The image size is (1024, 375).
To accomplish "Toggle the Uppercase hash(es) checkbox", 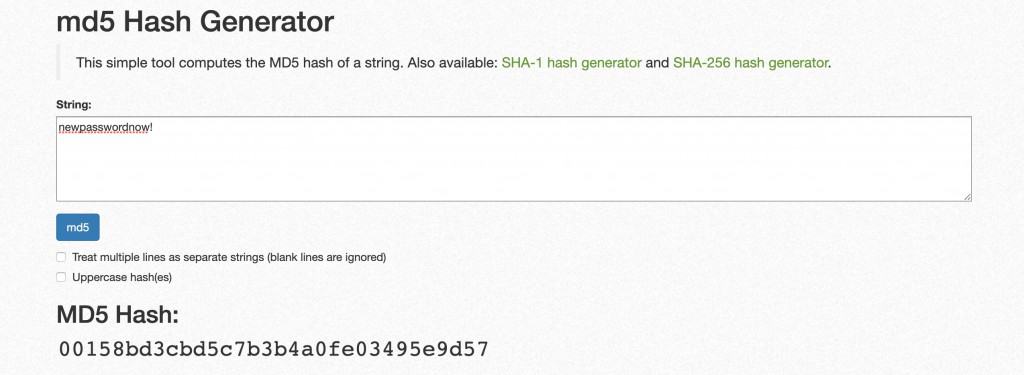I will pyautogui.click(x=61, y=277).
